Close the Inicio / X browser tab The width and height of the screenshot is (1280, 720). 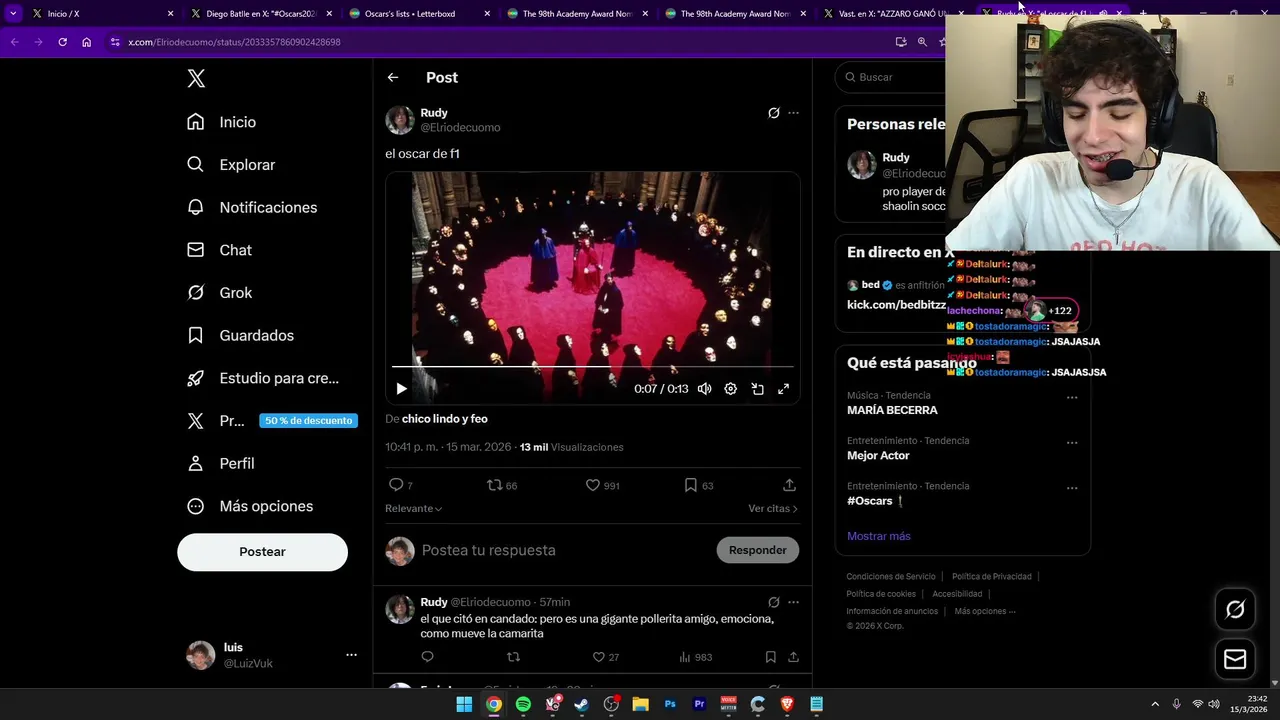[170, 14]
